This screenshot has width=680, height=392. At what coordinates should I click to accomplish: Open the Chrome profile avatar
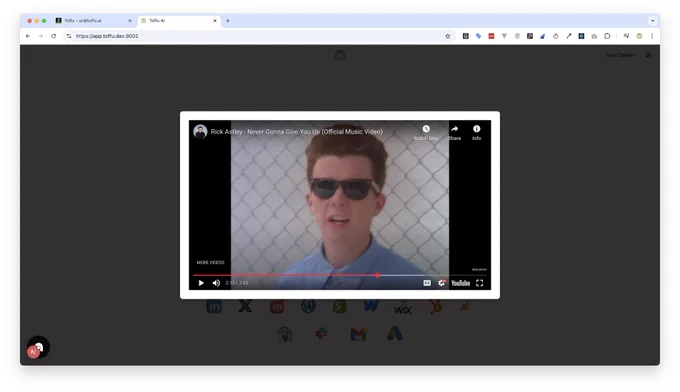(639, 36)
